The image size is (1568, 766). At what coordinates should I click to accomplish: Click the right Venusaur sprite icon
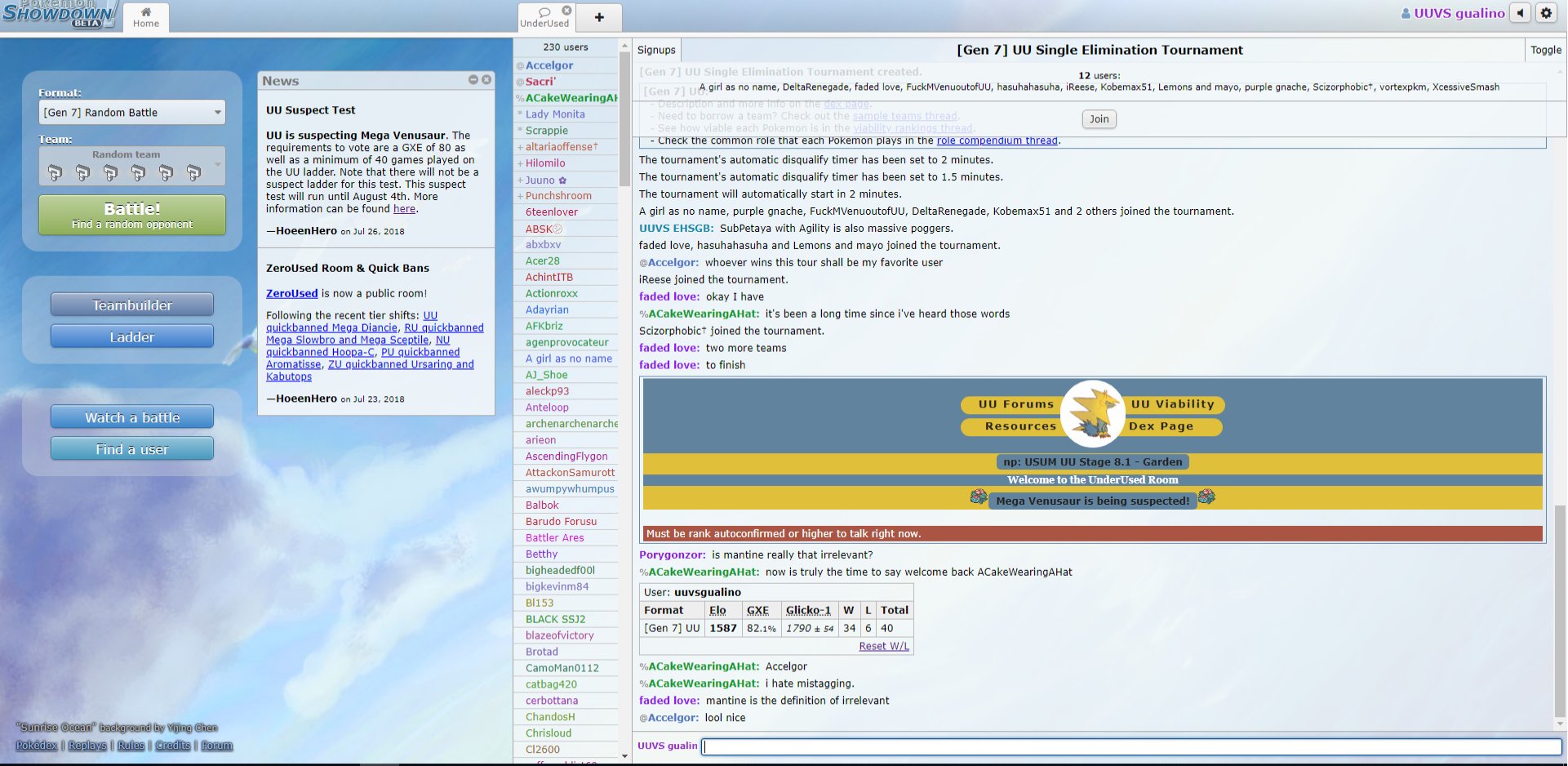[x=1206, y=497]
